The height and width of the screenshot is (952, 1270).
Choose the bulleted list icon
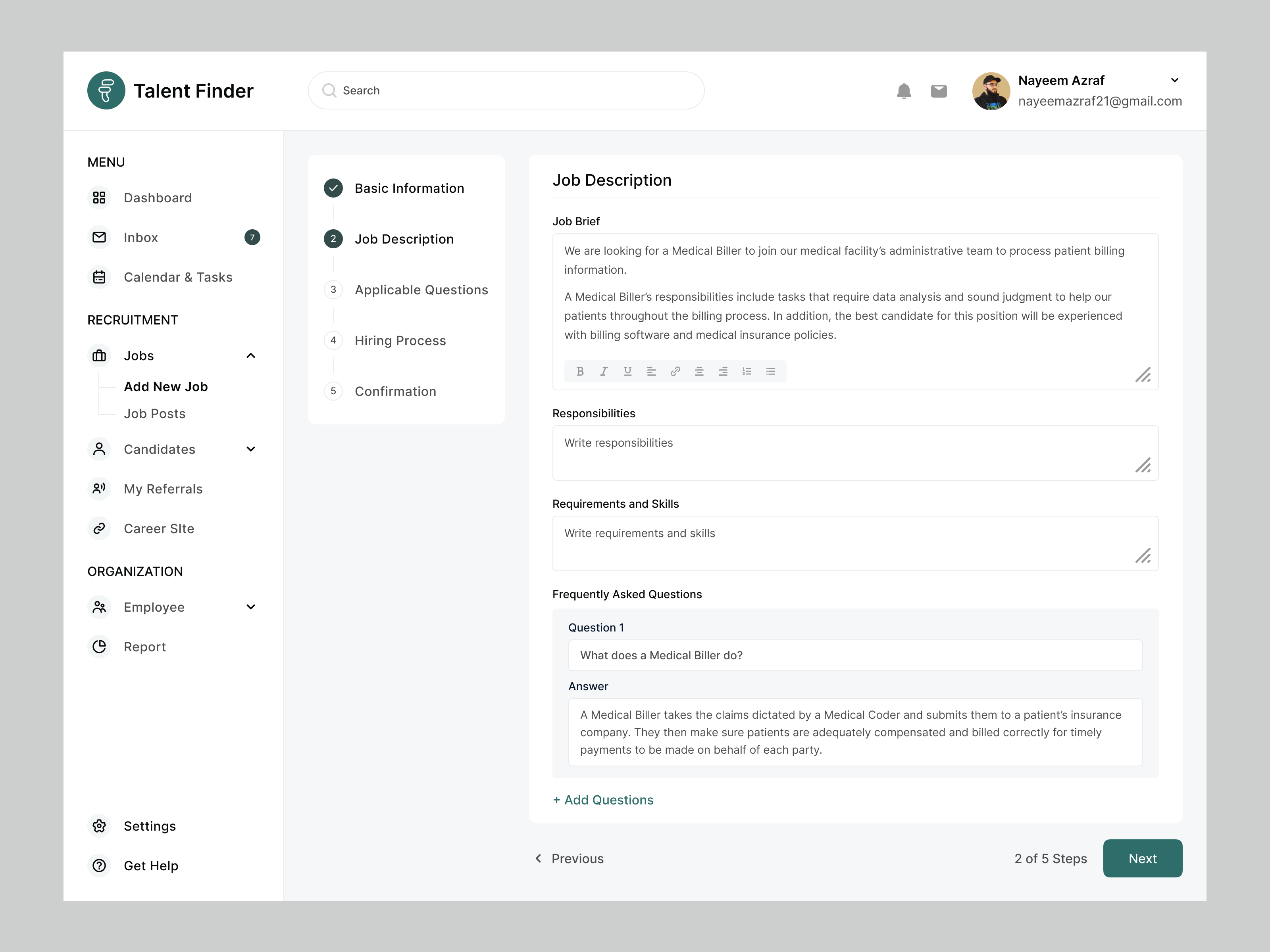[770, 371]
